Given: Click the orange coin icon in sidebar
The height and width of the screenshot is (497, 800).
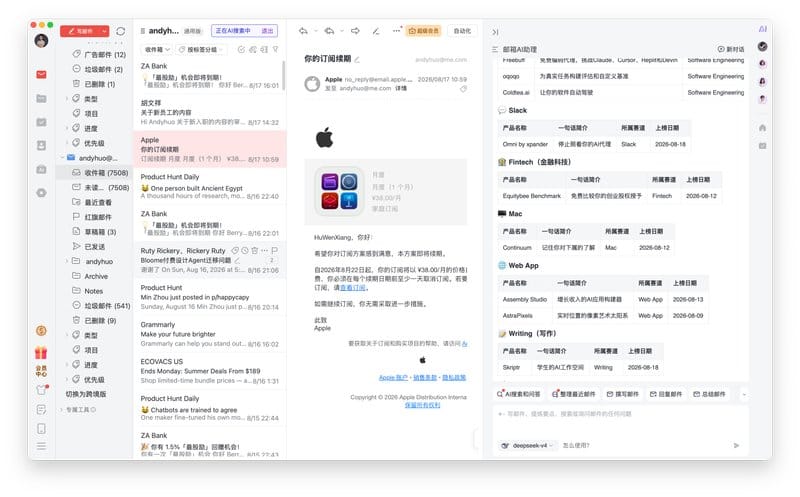Looking at the screenshot, I should (41, 331).
